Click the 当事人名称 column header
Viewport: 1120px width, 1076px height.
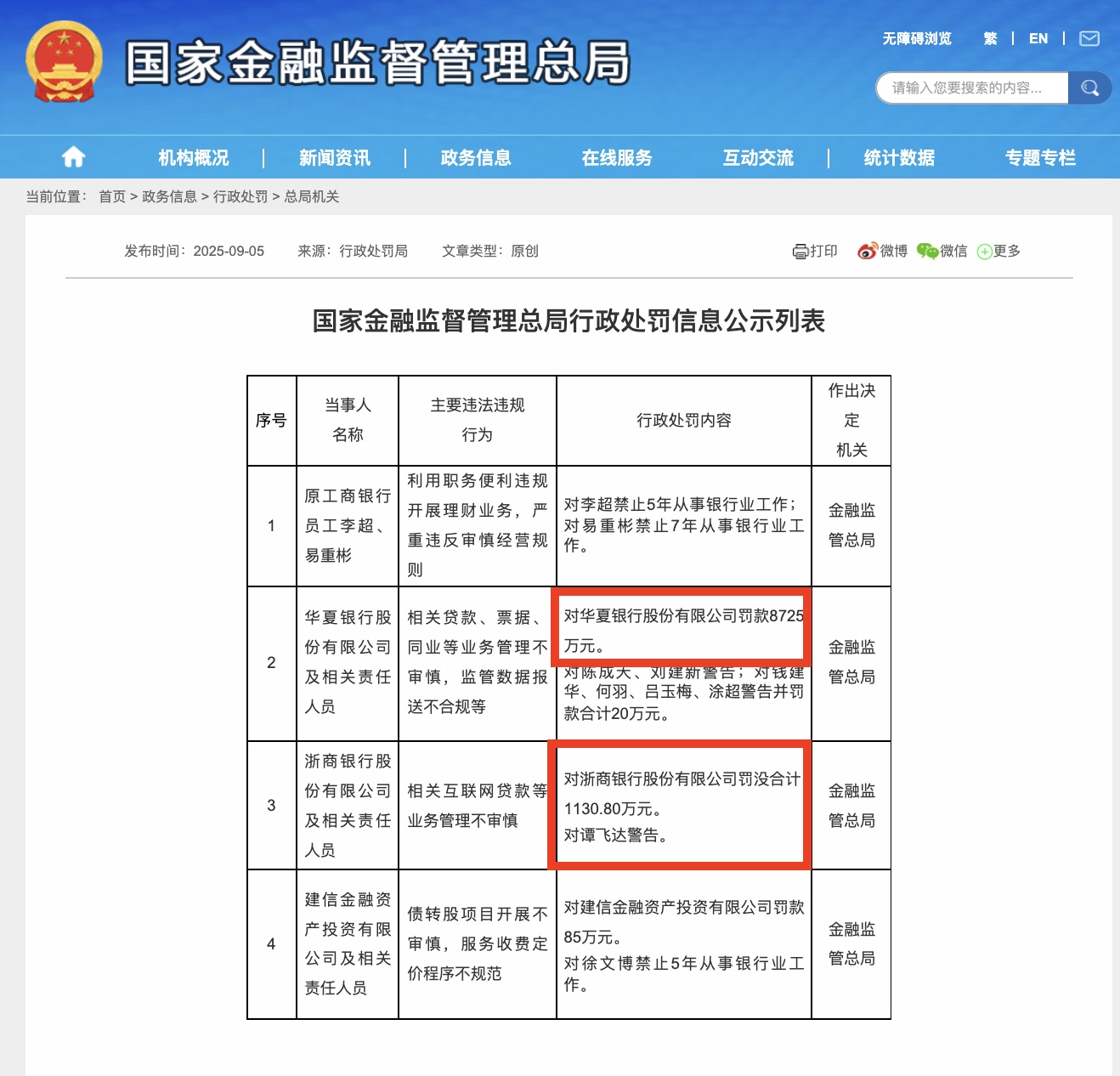point(348,421)
